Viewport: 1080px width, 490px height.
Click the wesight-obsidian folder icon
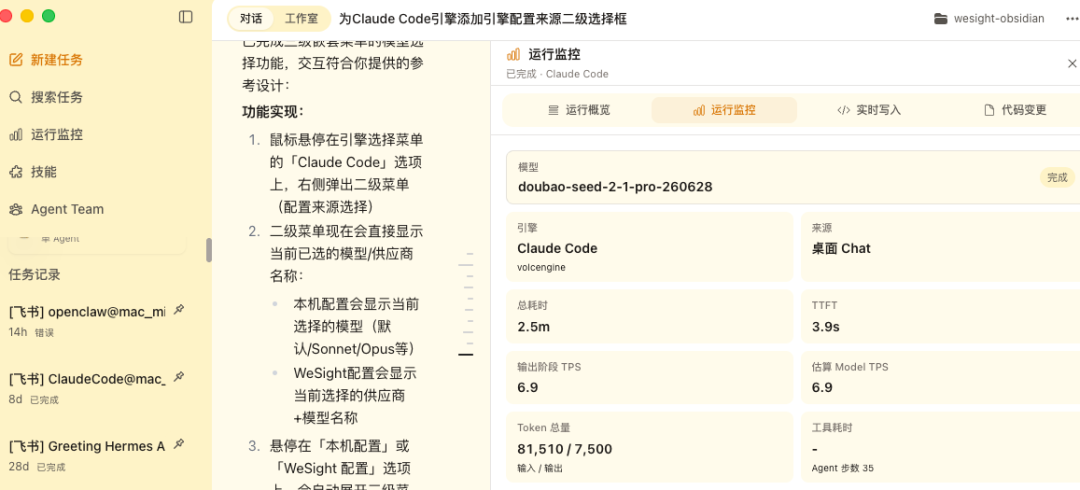940,19
